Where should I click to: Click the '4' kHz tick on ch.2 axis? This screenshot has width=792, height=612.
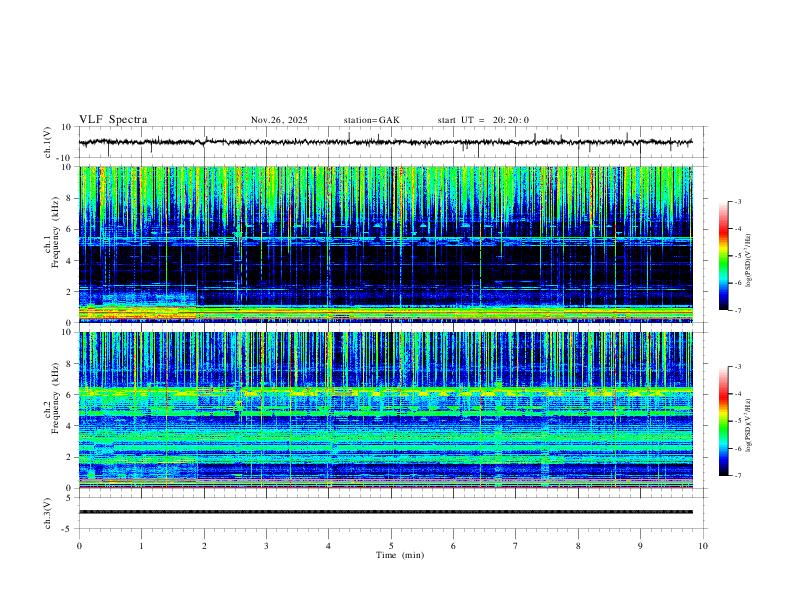point(71,426)
